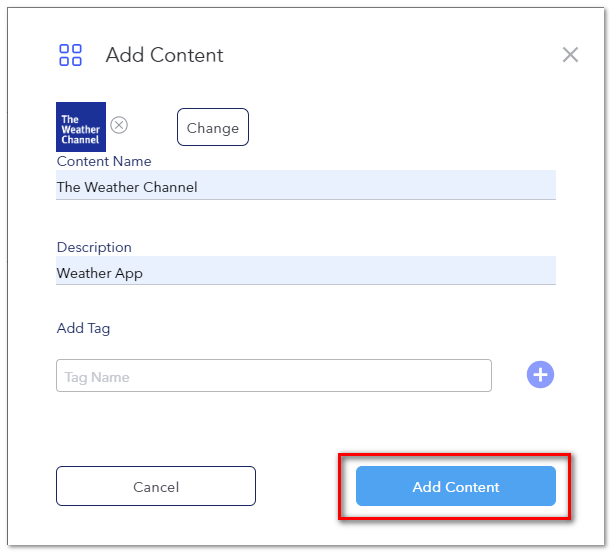The image size is (611, 552).
Task: Click the Cancel button
Action: point(156,486)
